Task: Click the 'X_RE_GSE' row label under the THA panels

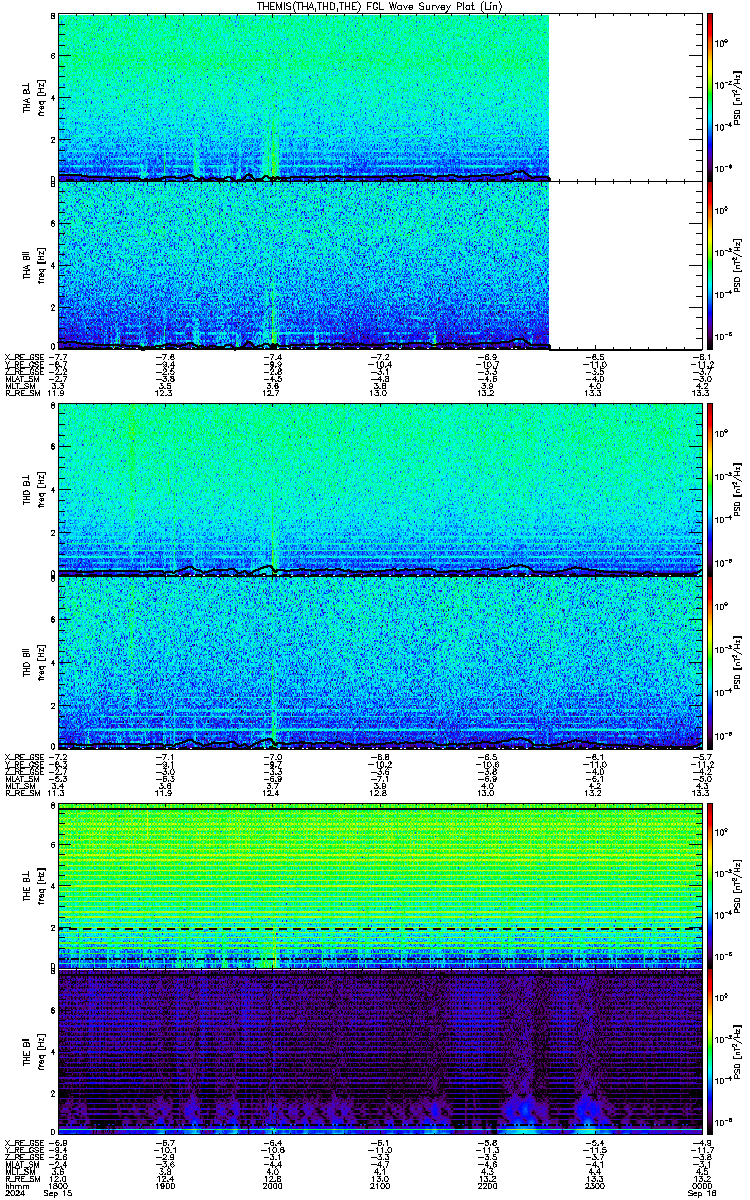Action: [x=24, y=356]
